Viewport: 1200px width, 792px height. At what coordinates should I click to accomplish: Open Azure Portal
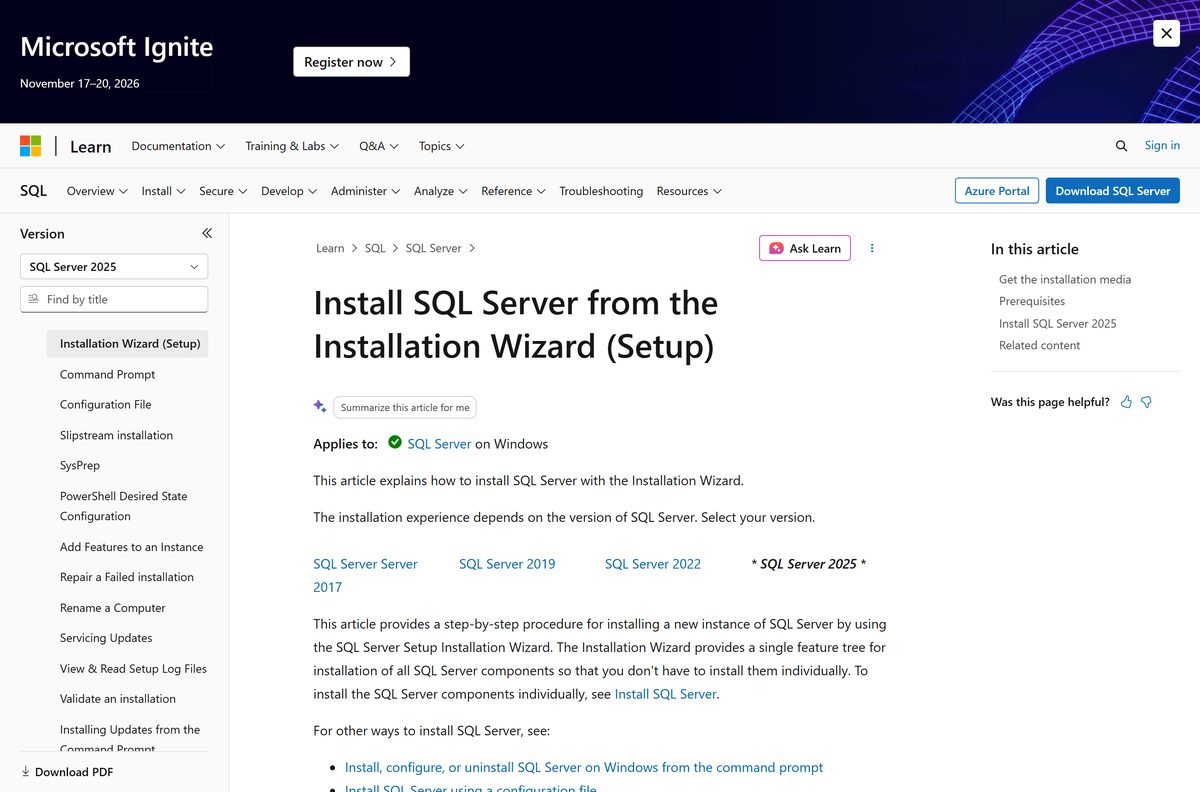point(997,191)
